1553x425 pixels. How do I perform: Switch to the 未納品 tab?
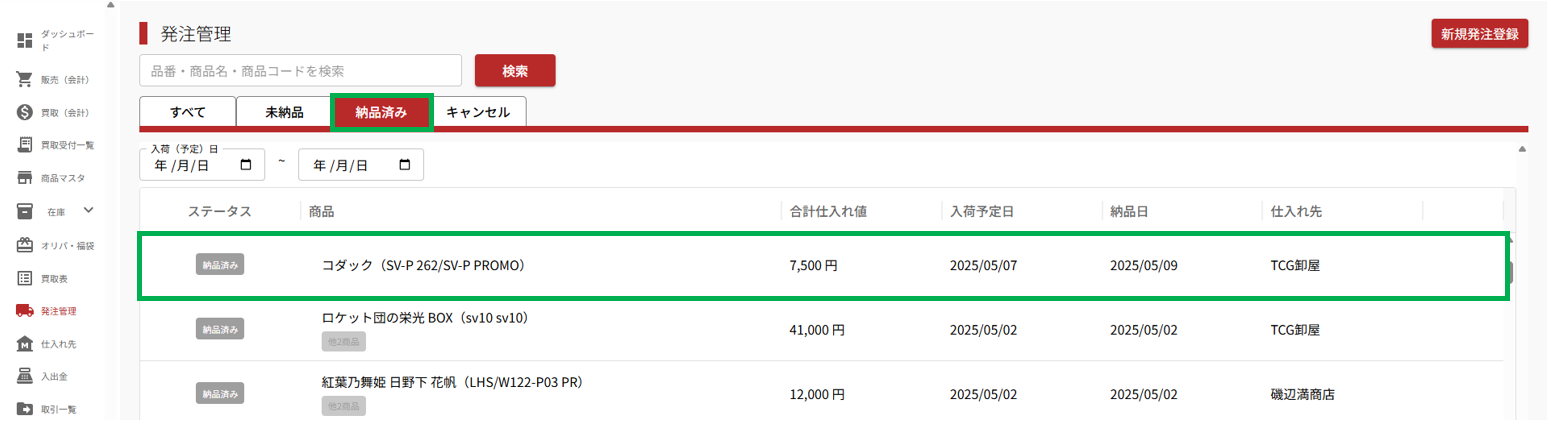[x=284, y=112]
